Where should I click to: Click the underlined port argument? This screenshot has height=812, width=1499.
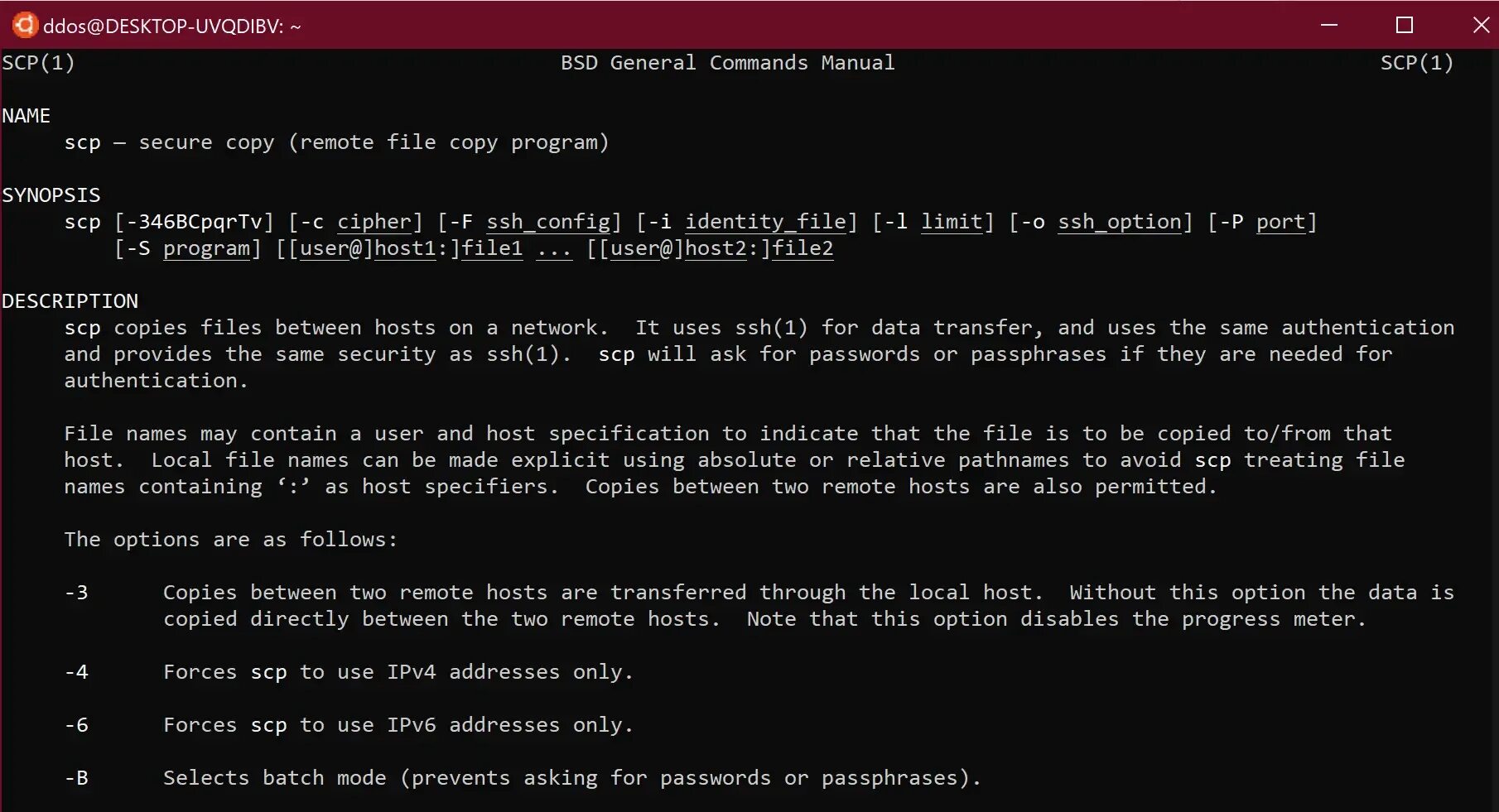1280,222
